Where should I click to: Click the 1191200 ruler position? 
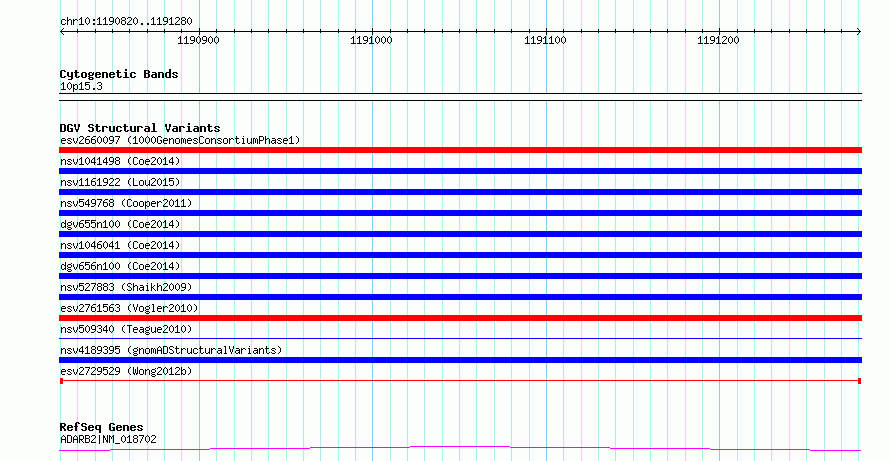[x=718, y=40]
